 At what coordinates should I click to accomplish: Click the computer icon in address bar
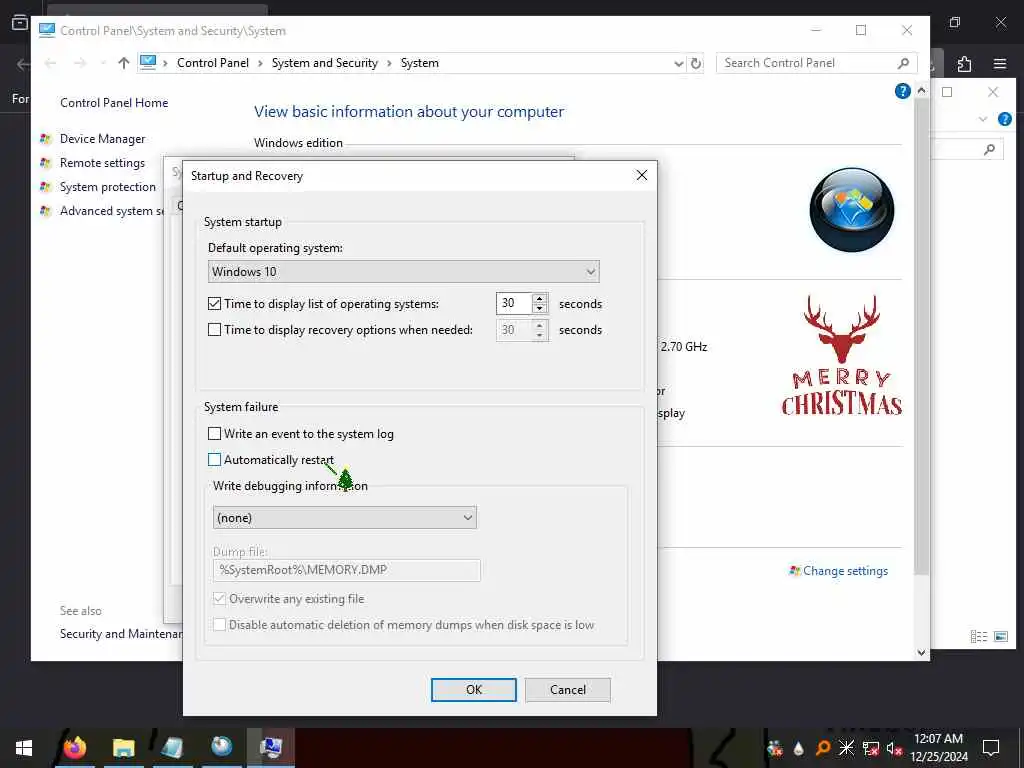[148, 62]
